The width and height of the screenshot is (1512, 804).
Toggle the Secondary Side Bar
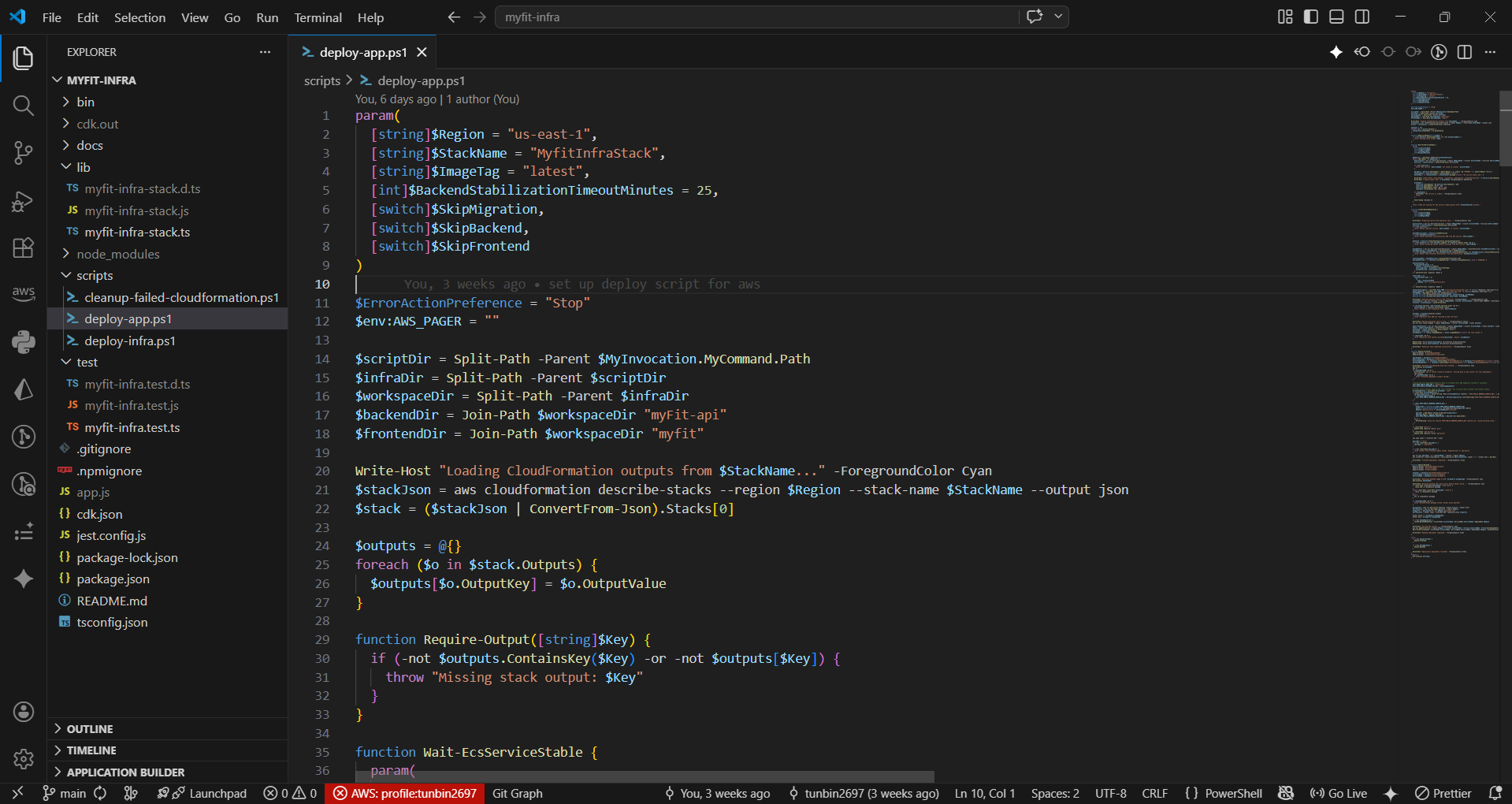click(x=1362, y=16)
